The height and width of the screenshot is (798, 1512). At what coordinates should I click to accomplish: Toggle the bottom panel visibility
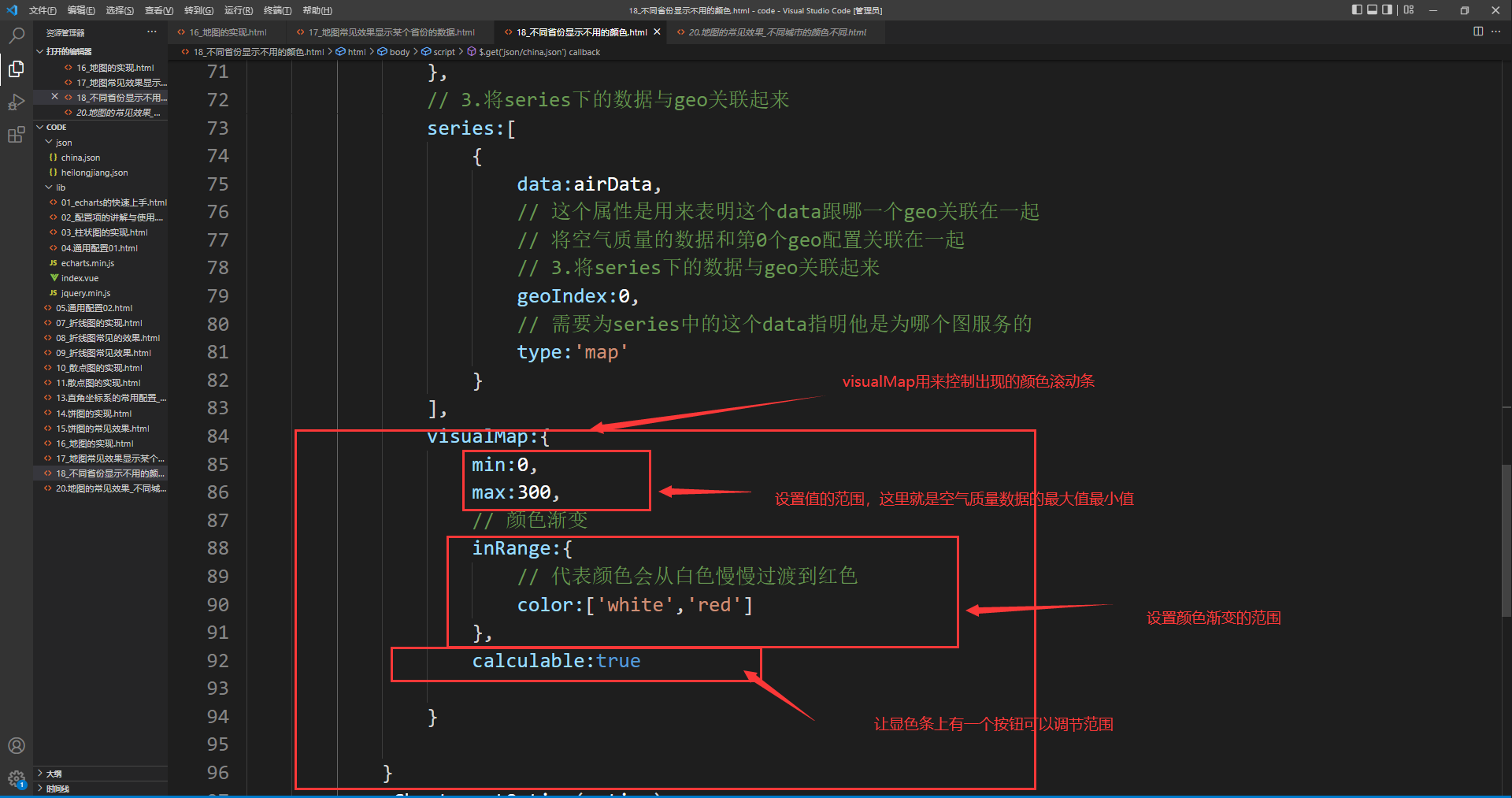click(x=1372, y=10)
